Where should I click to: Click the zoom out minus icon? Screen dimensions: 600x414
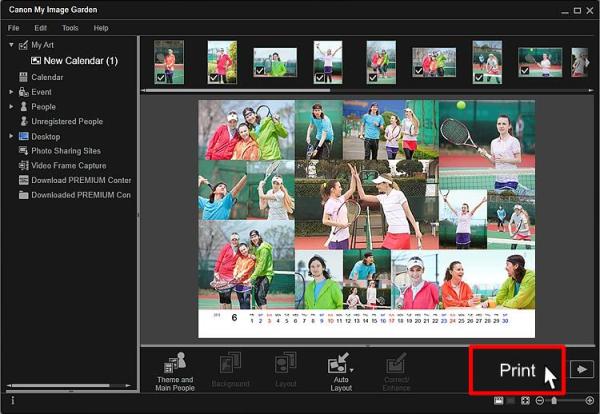(x=540, y=401)
